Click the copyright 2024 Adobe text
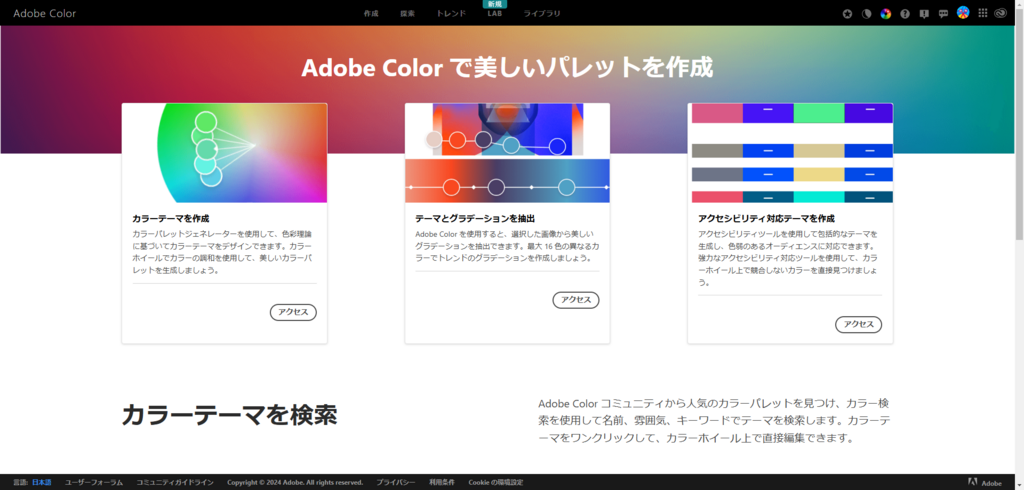The height and width of the screenshot is (490, 1024). coord(295,483)
